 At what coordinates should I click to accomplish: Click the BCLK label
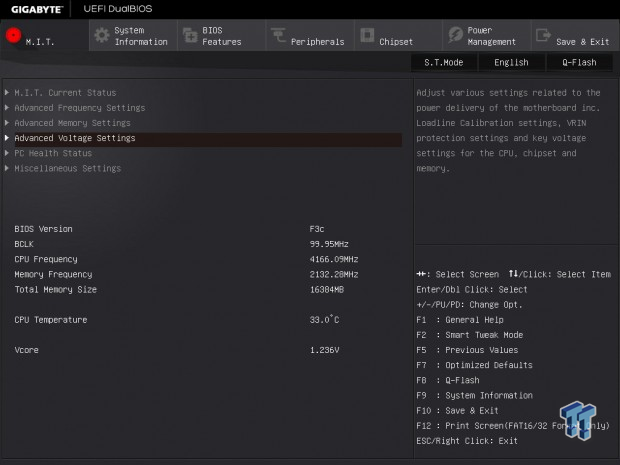point(24,244)
